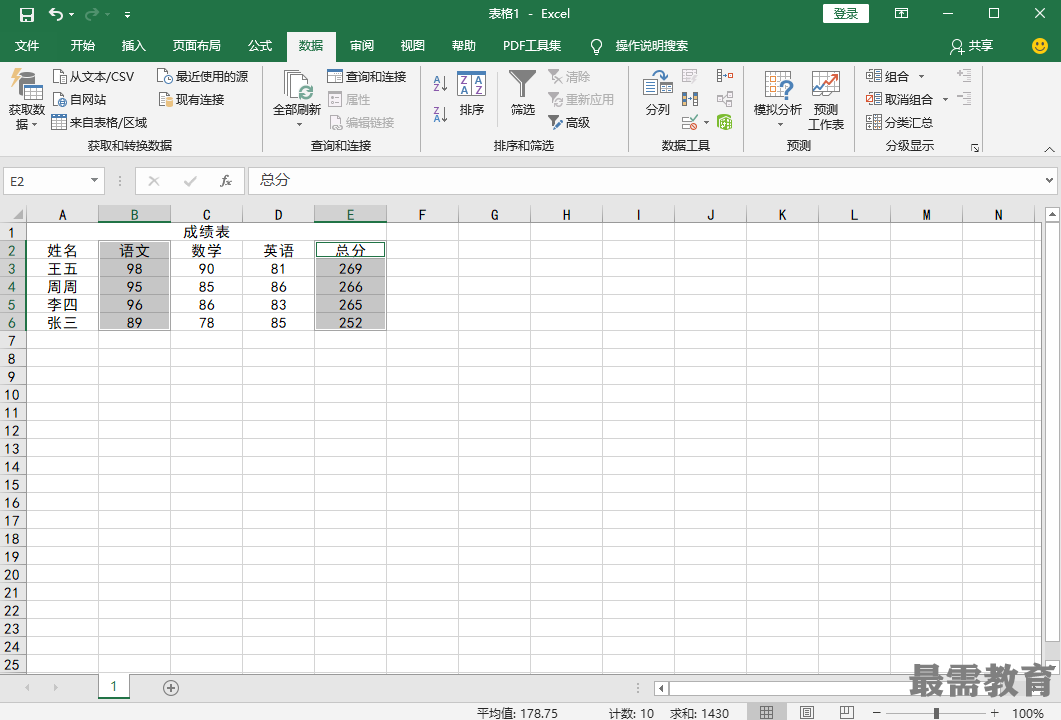Open 分级显示 dialog launcher
The image size is (1061, 720).
tap(975, 148)
